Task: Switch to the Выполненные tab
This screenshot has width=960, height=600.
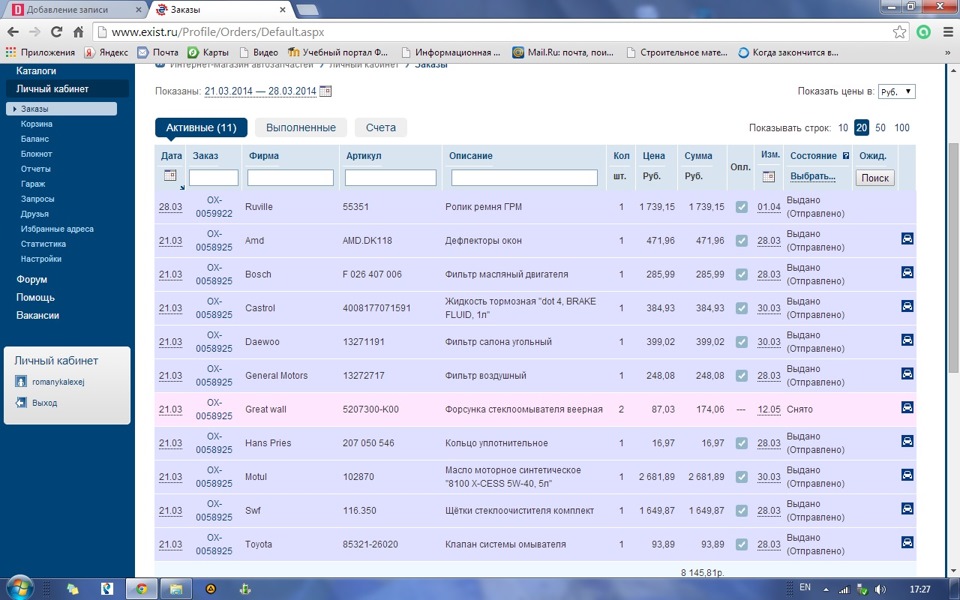Action: point(300,128)
